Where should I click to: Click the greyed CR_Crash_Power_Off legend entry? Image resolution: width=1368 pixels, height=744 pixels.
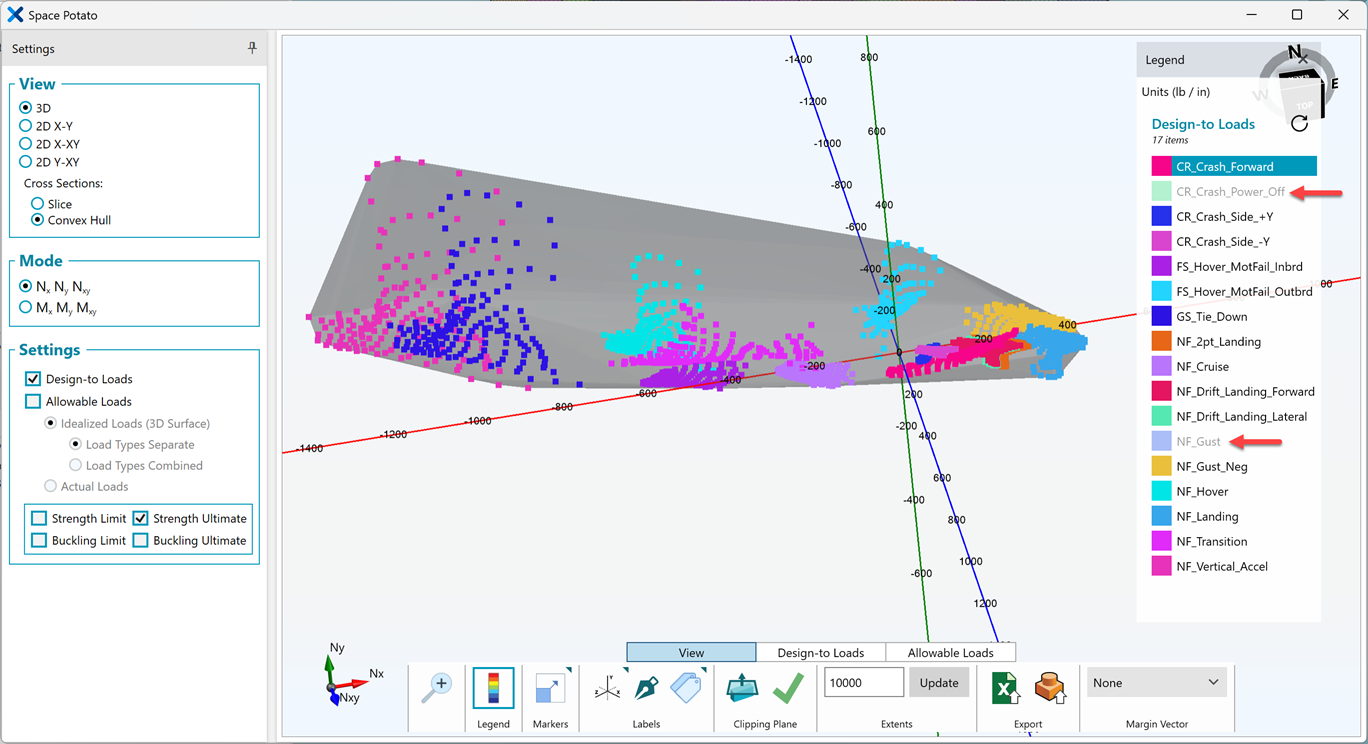pyautogui.click(x=1230, y=192)
